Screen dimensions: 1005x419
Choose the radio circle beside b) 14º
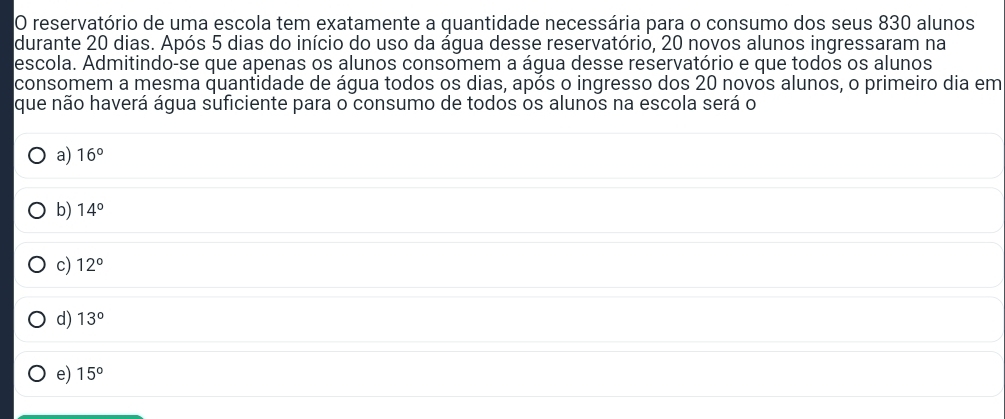coord(37,210)
